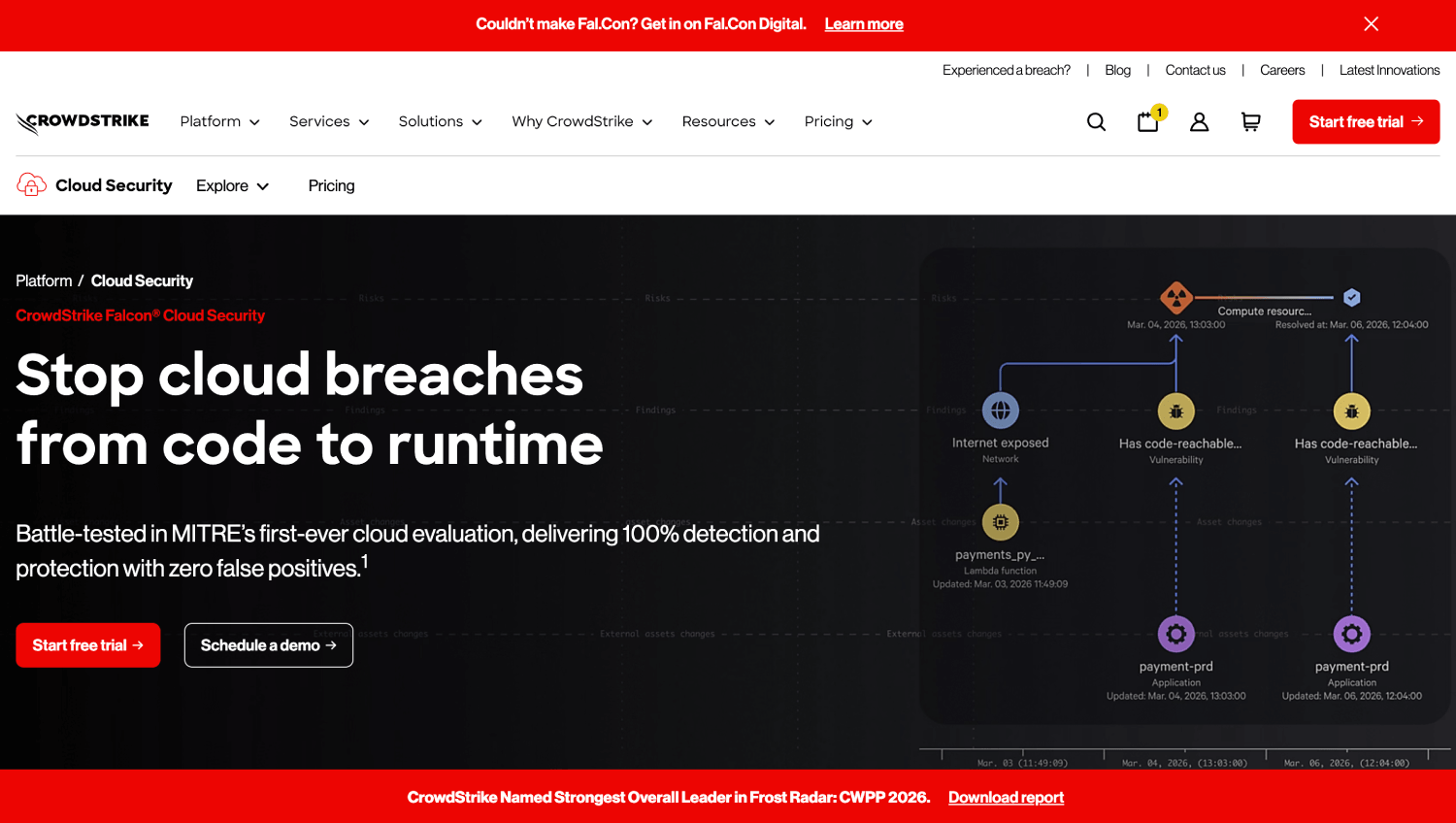Expand the Services menu

[x=329, y=121]
